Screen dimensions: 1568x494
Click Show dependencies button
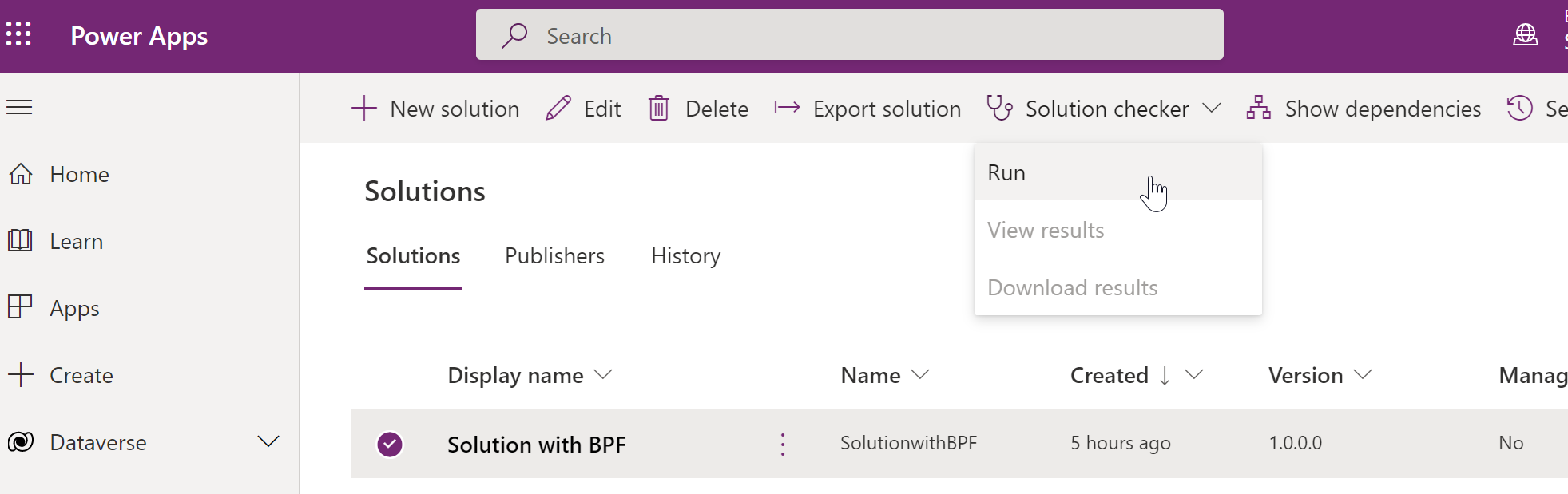click(1364, 109)
